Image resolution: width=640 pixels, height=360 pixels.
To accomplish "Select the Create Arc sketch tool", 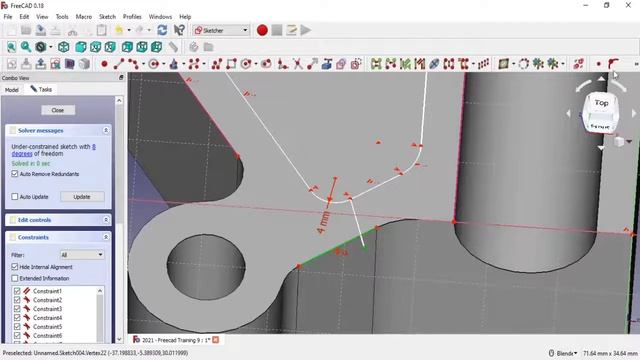I will point(133,64).
